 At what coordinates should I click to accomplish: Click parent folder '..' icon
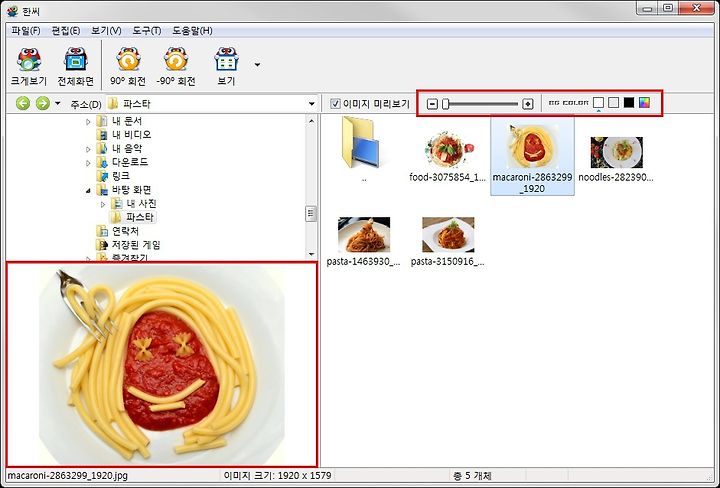coord(361,142)
